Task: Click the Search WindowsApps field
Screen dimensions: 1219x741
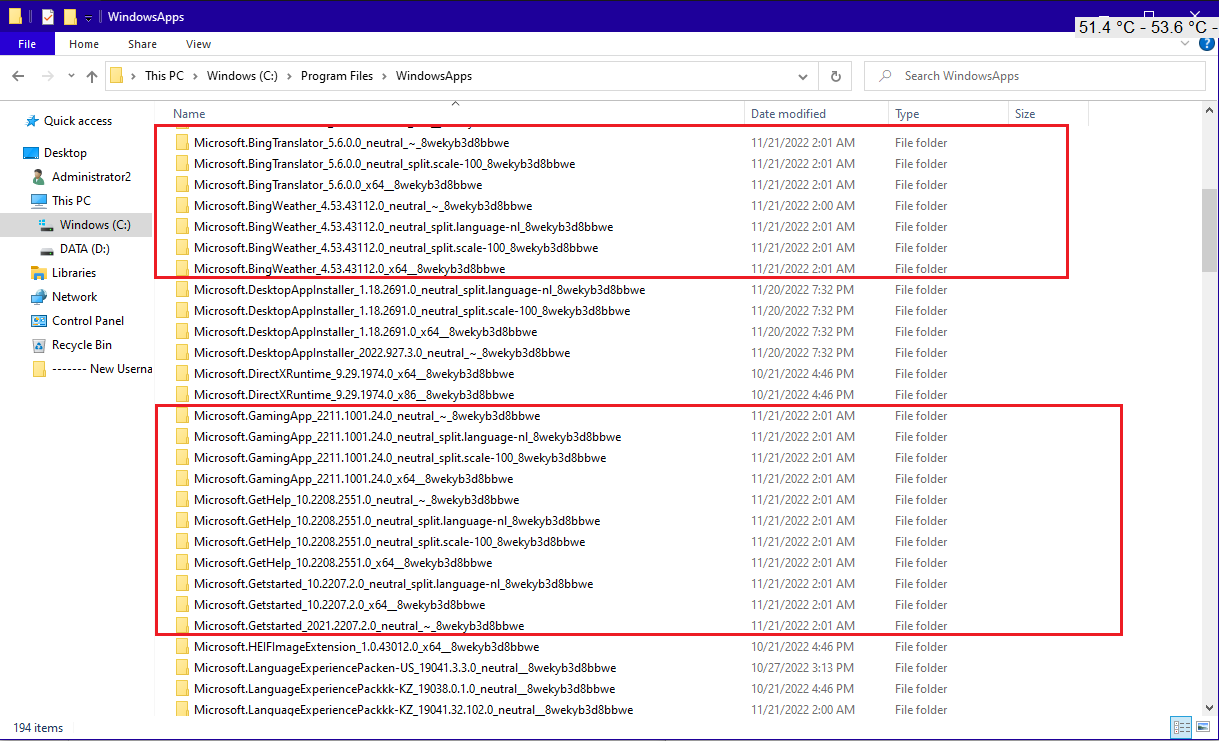Action: (x=1035, y=76)
